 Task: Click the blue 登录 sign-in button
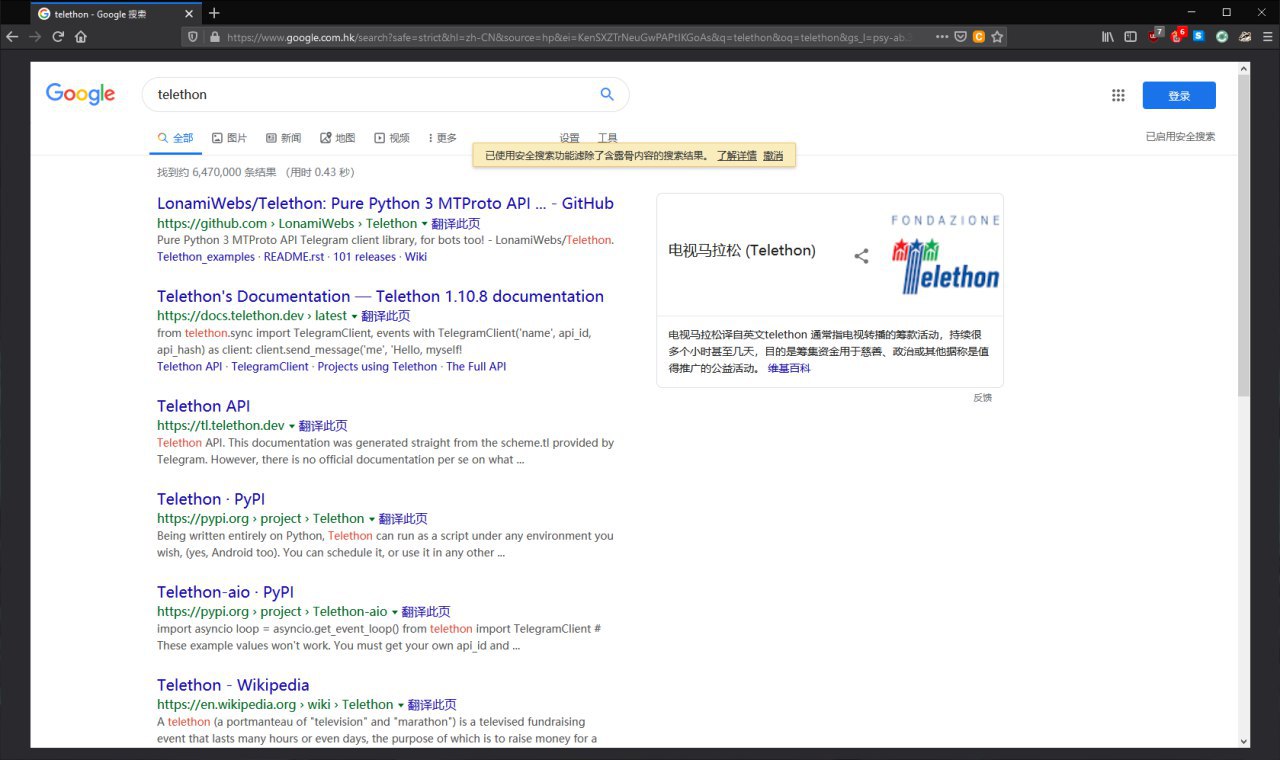pyautogui.click(x=1179, y=95)
